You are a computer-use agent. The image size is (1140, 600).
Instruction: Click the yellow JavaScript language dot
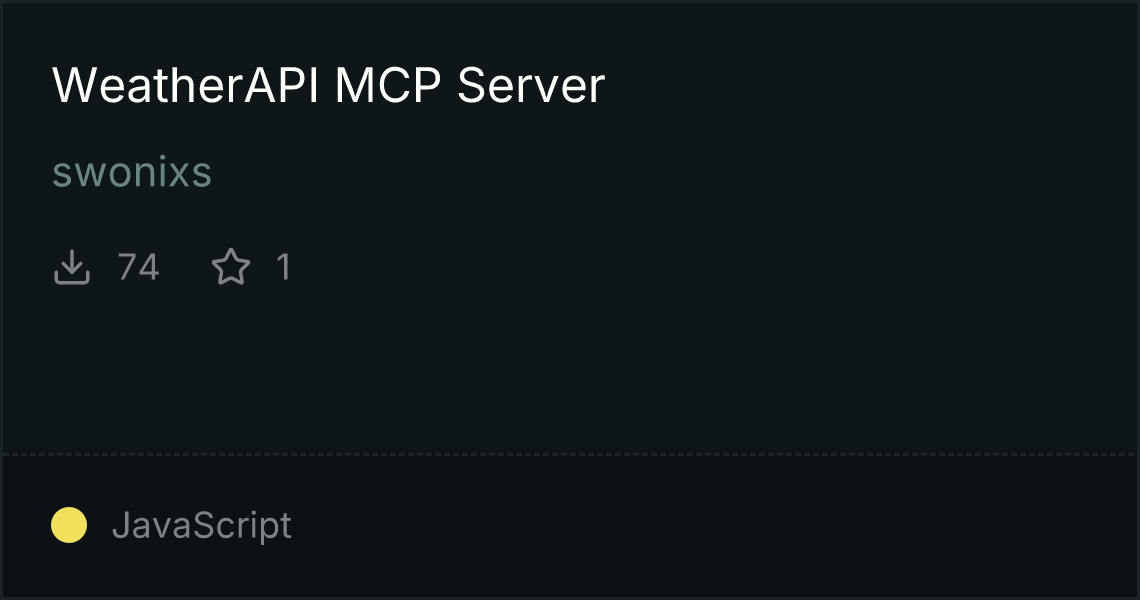[69, 525]
